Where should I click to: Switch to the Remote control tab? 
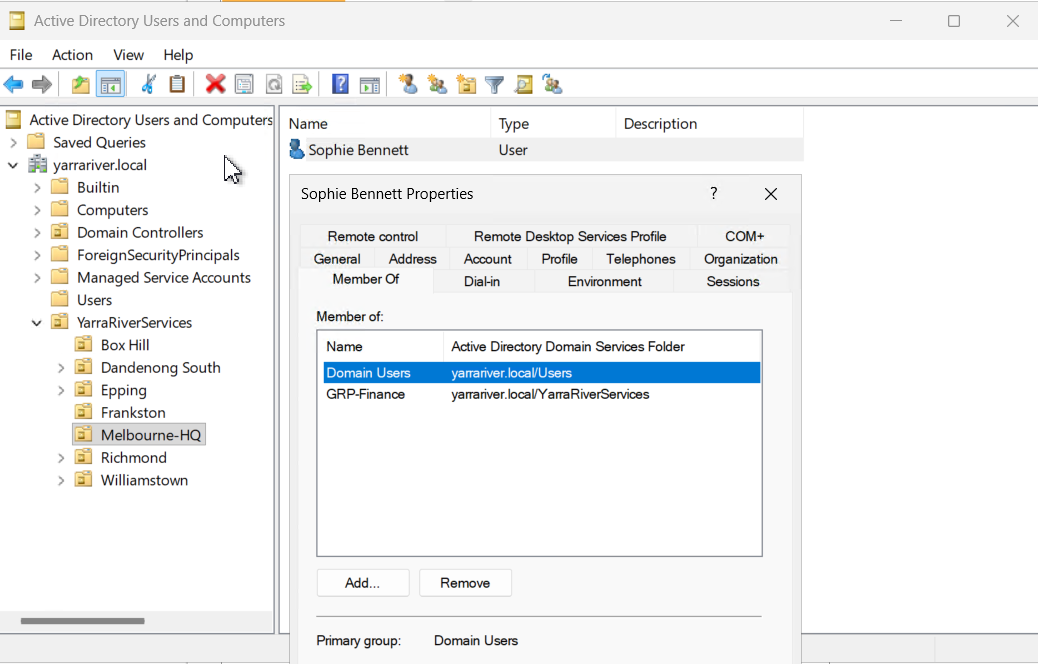pyautogui.click(x=373, y=236)
